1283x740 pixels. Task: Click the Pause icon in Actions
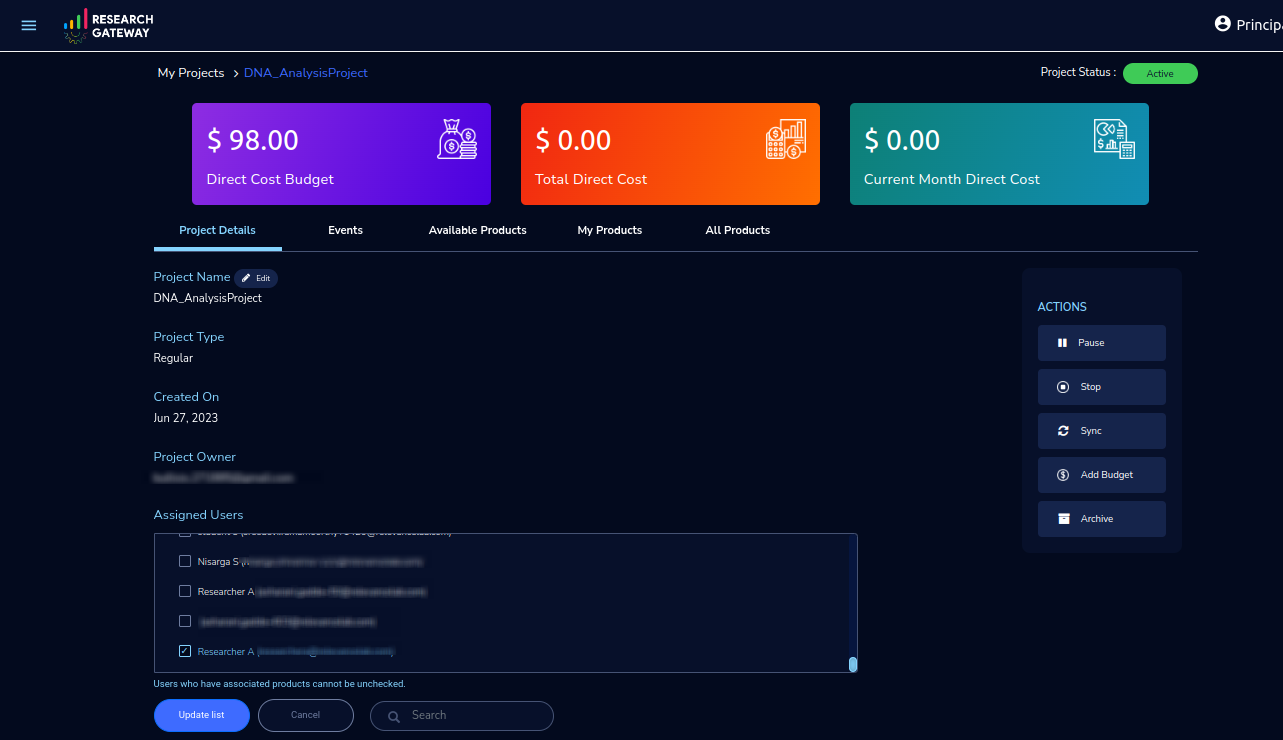click(1062, 343)
